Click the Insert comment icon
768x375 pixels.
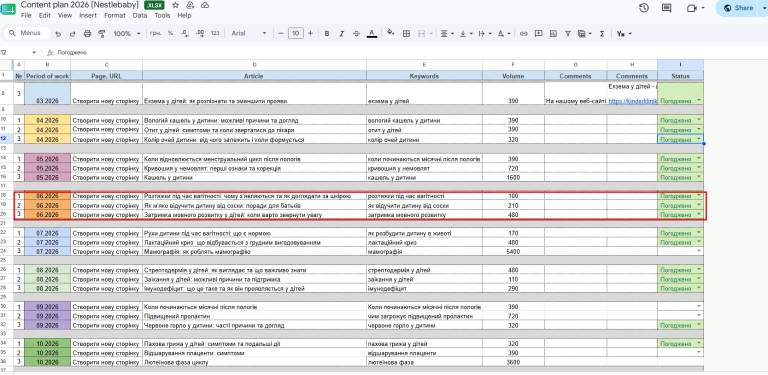tap(538, 34)
